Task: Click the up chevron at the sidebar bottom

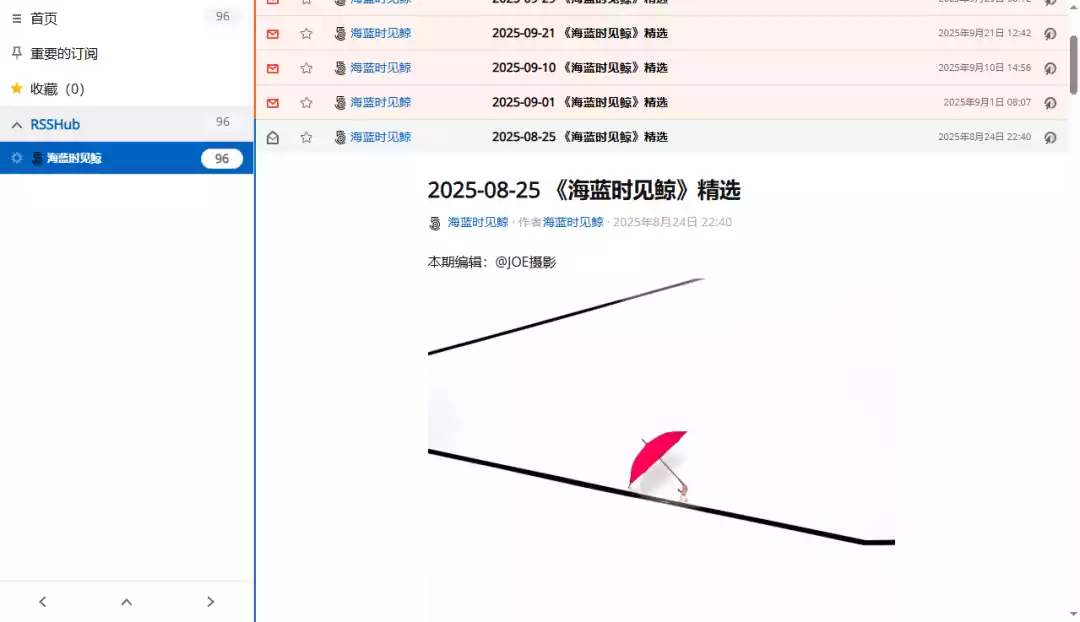Action: [126, 601]
